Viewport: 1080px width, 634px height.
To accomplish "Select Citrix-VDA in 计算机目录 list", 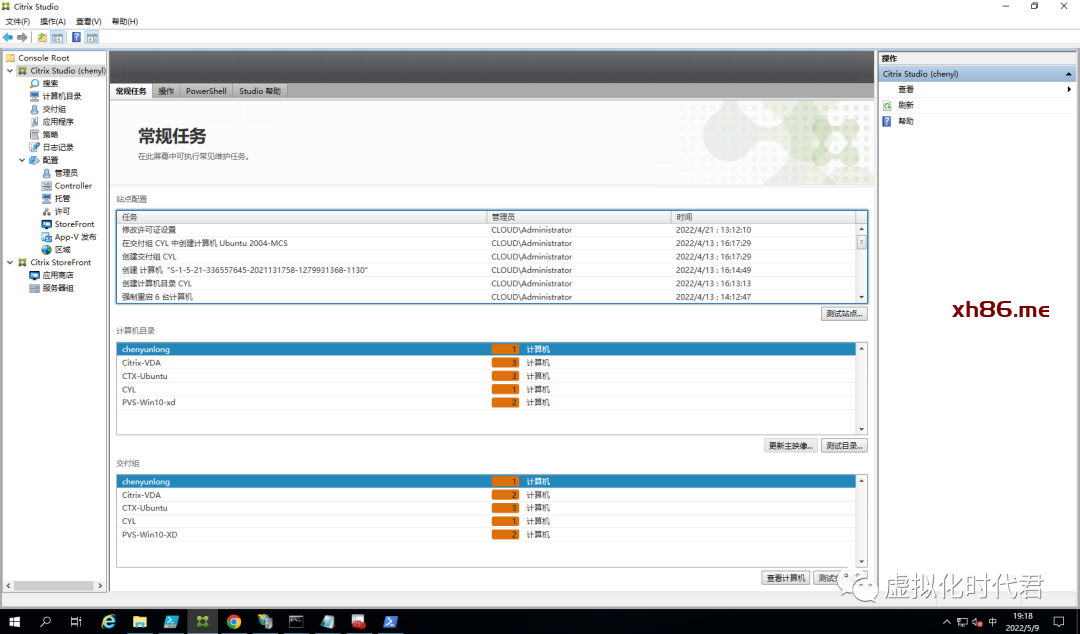I will coord(486,363).
